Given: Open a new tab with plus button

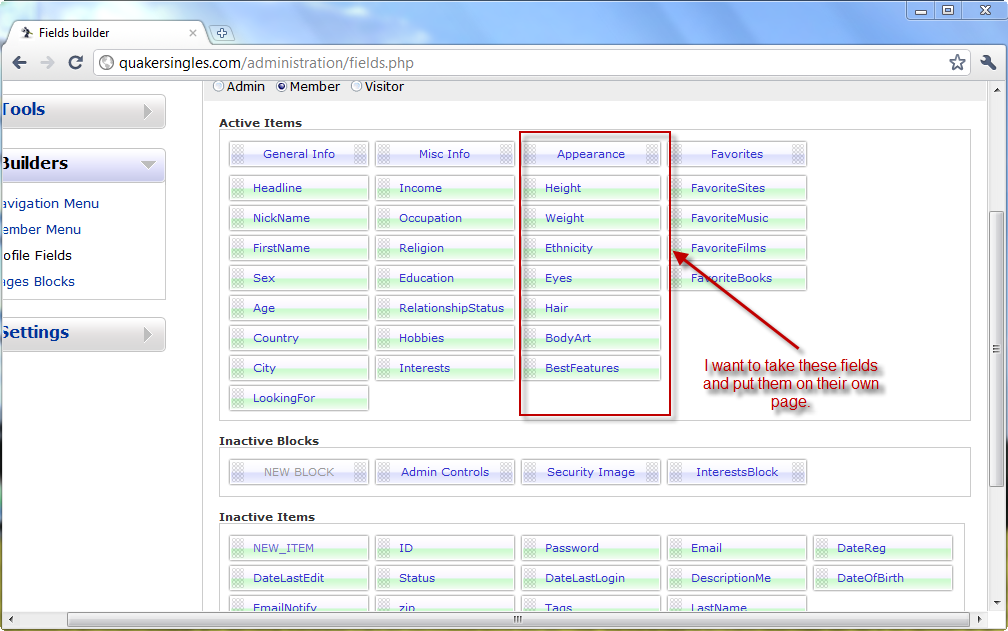Looking at the screenshot, I should tap(222, 33).
